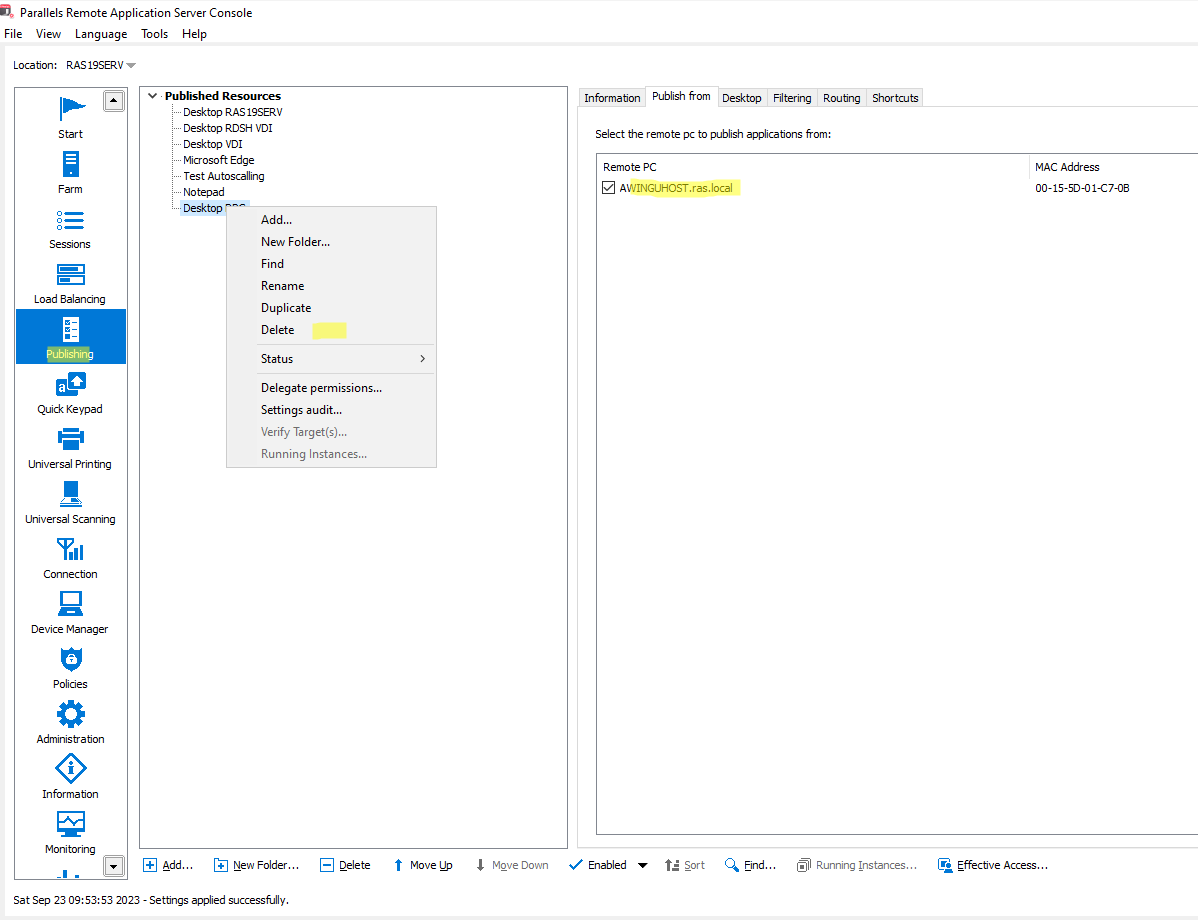1198x920 pixels.
Task: Open the Tools menu
Action: point(154,34)
